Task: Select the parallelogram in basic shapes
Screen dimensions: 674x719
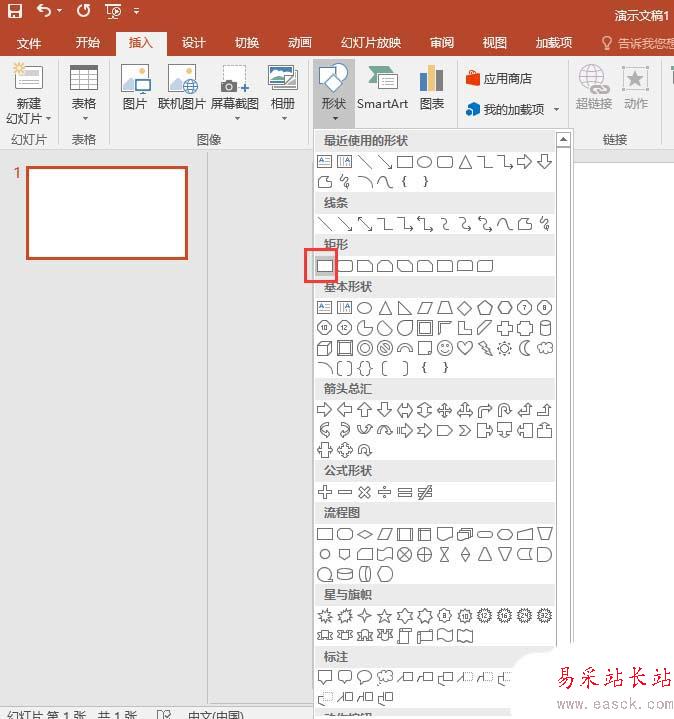Action: [x=425, y=308]
